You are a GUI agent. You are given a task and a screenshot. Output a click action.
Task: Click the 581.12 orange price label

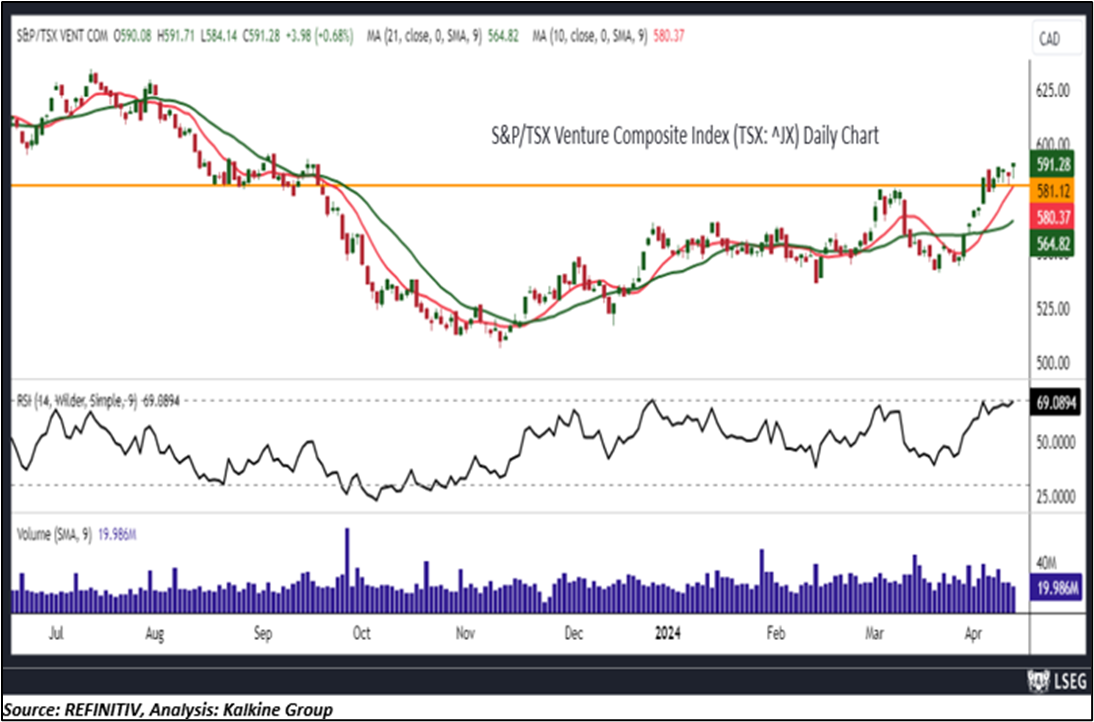point(1054,190)
